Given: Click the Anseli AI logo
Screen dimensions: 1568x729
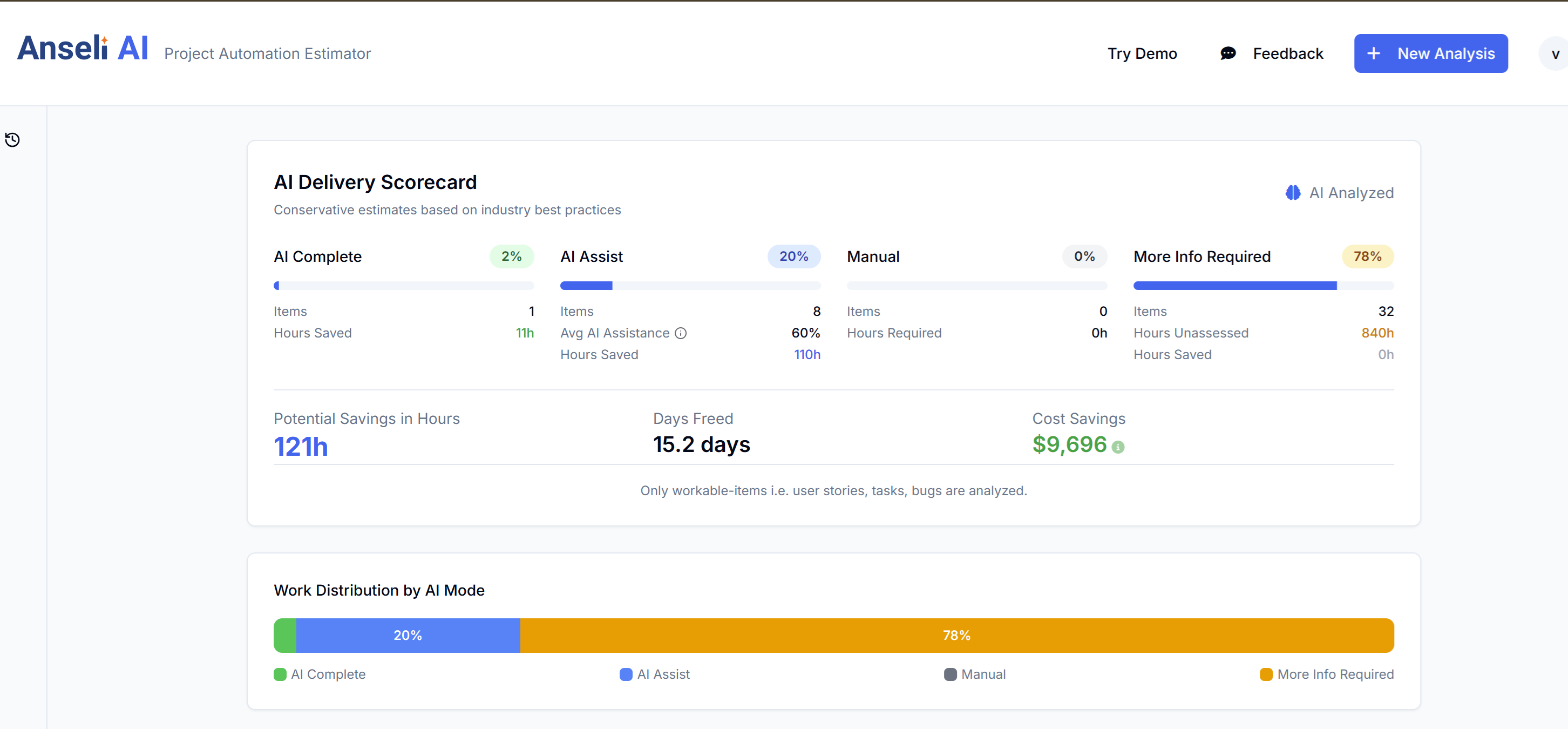Looking at the screenshot, I should [x=83, y=49].
